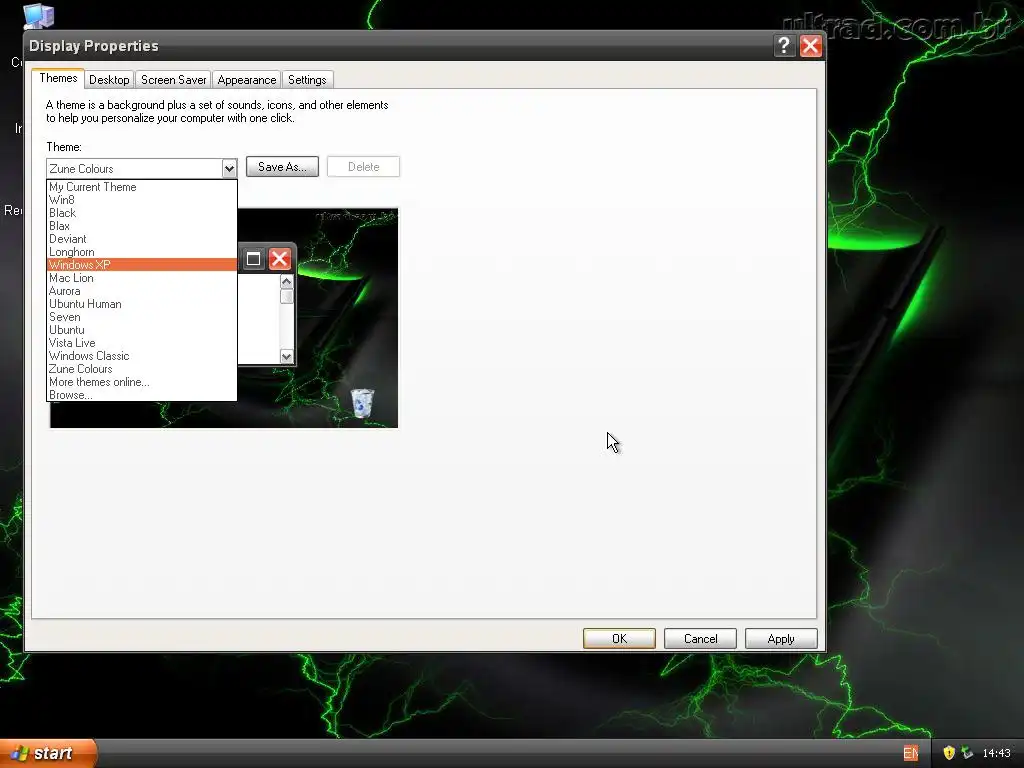The image size is (1024, 768).
Task: Choose the Seven theme
Action: [x=142, y=317]
